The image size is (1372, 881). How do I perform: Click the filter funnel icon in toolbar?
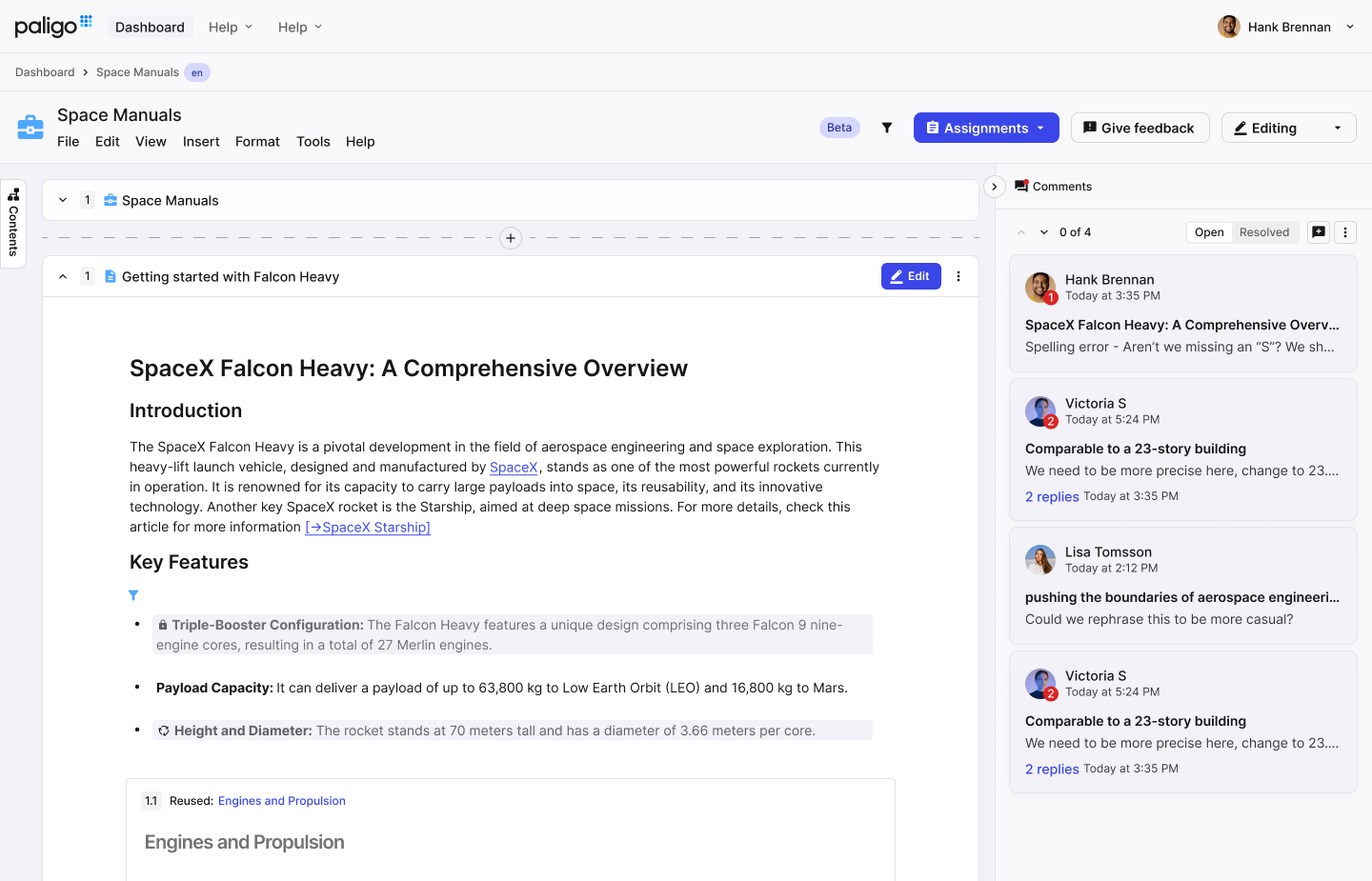887,128
